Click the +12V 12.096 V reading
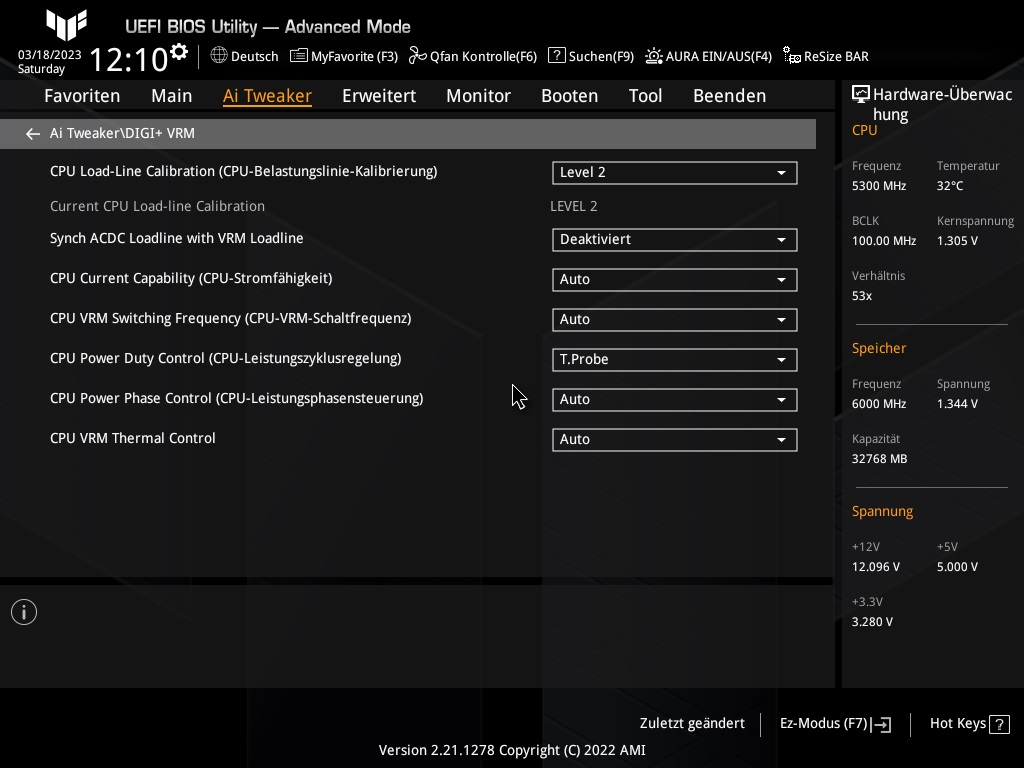Image resolution: width=1024 pixels, height=768 pixels. (876, 567)
